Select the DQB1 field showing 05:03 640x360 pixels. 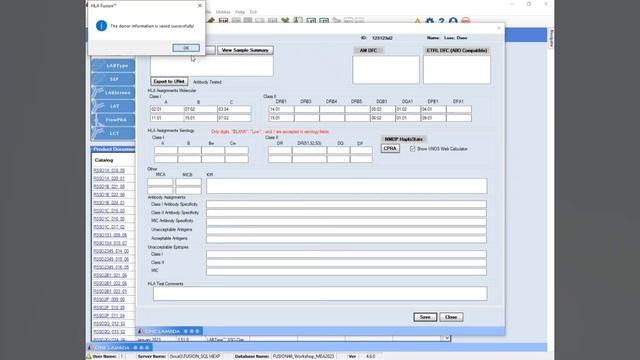click(x=382, y=109)
